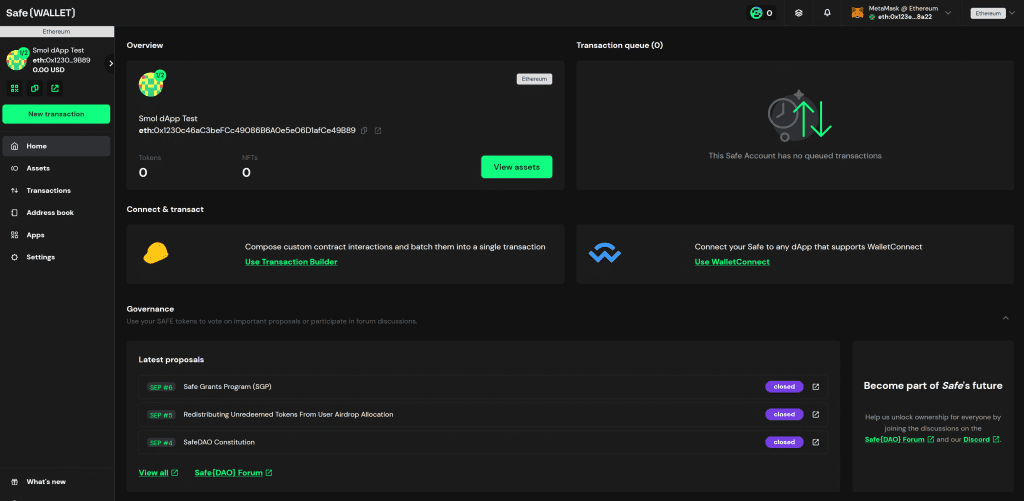Click the Settings gear icon

(x=14, y=257)
